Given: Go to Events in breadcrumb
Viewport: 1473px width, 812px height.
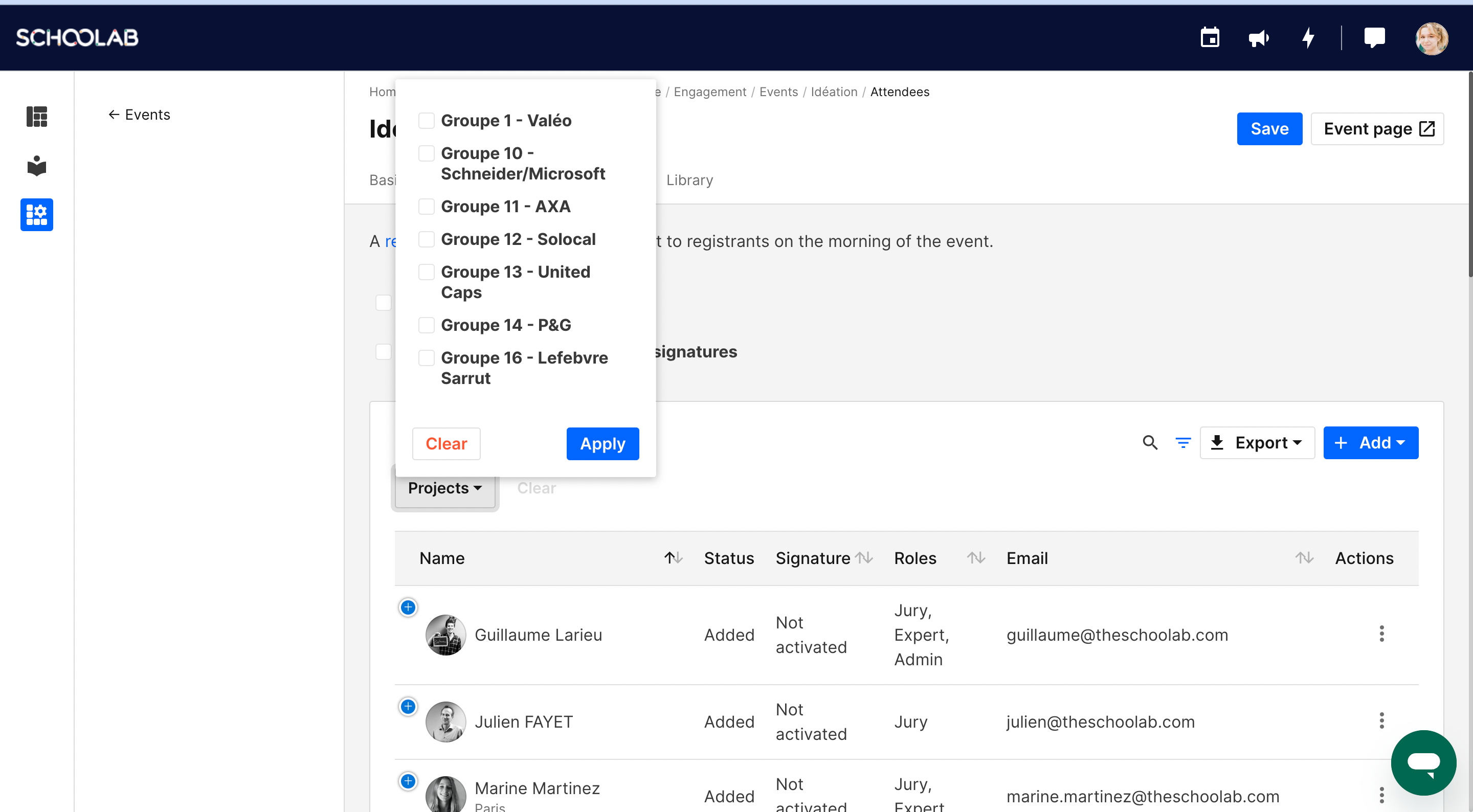Looking at the screenshot, I should pos(778,92).
